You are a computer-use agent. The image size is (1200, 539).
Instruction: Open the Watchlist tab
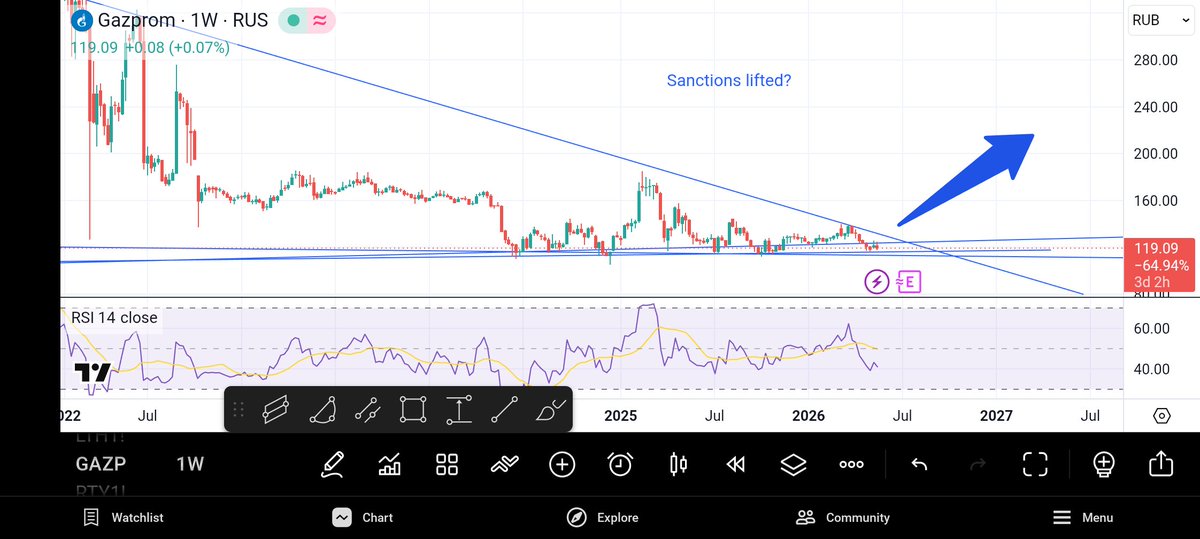pos(124,517)
